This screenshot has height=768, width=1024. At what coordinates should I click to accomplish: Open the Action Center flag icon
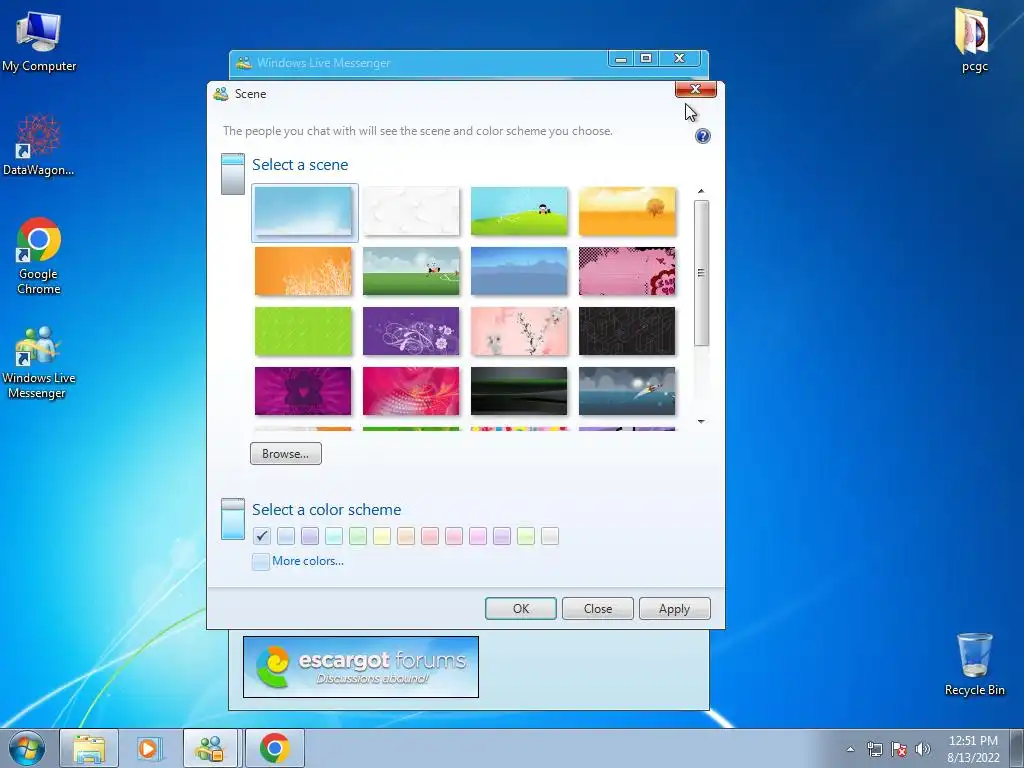click(899, 749)
